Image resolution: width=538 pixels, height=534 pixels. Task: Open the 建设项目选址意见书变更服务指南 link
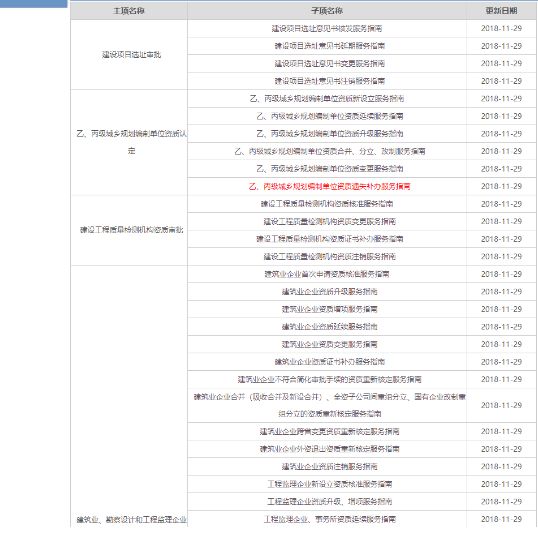[x=329, y=63]
